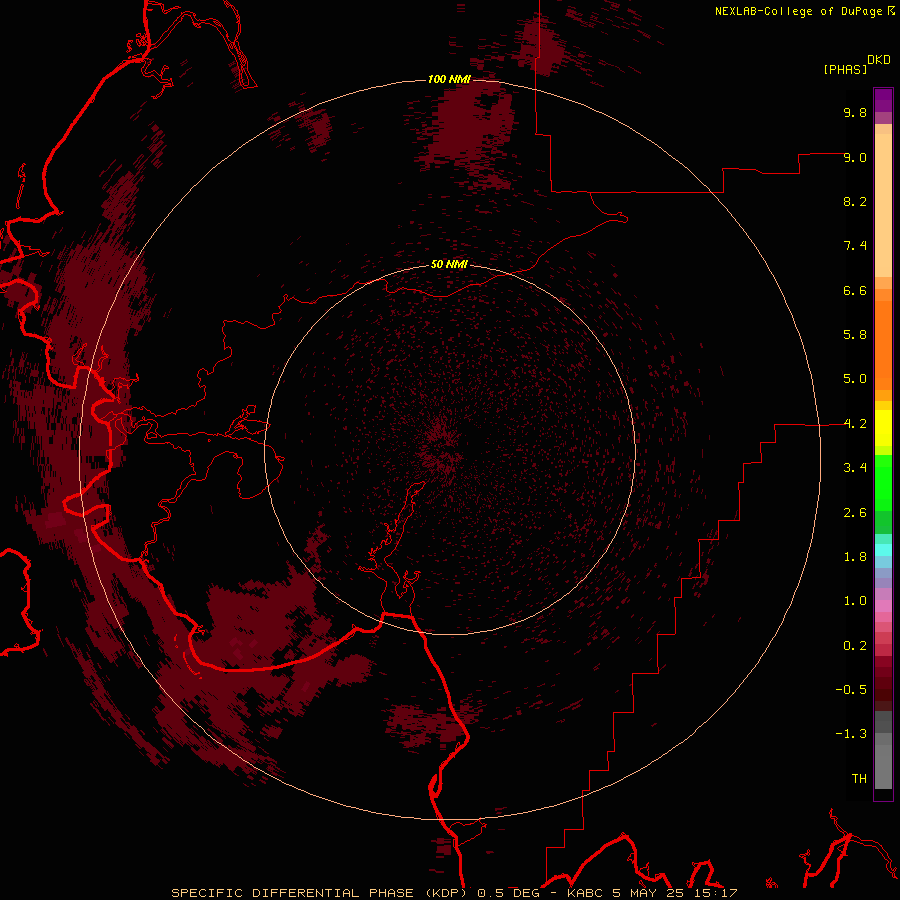Click the KABC station identifier in the caption
The height and width of the screenshot is (900, 900).
tap(587, 893)
